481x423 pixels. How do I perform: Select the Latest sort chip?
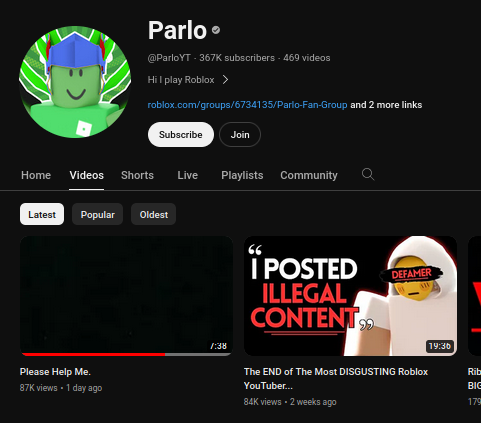click(42, 214)
